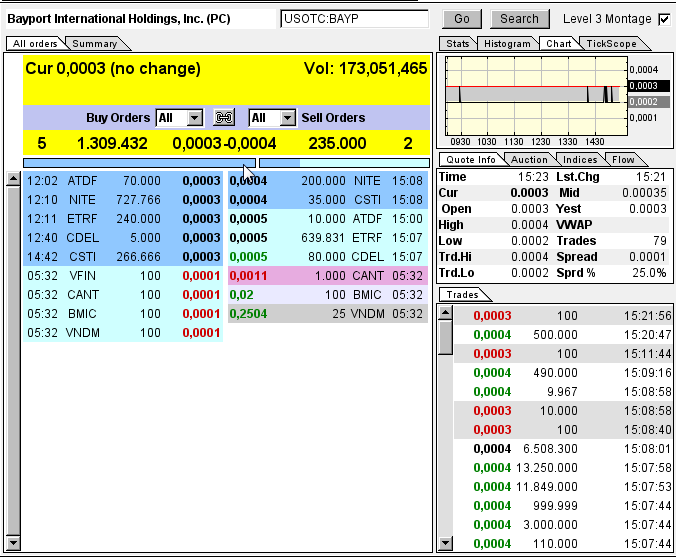
Task: Click the USOTC:BAYP symbol input field
Action: (354, 19)
